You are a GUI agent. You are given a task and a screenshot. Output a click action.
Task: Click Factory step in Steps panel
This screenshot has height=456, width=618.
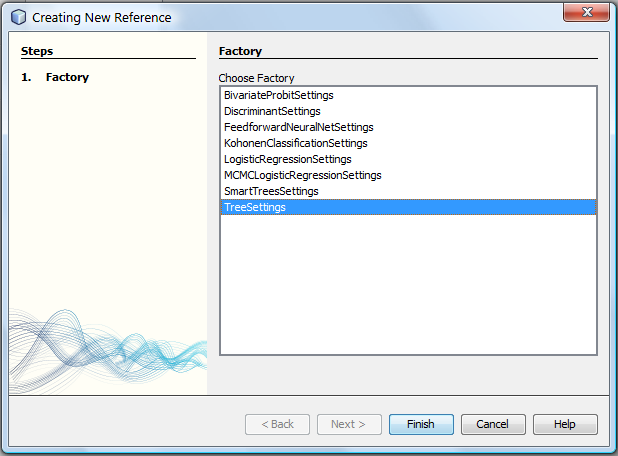[x=67, y=77]
